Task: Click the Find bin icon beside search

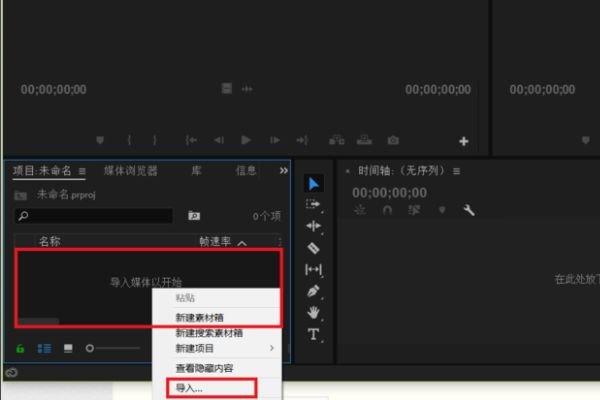Action: pos(194,216)
